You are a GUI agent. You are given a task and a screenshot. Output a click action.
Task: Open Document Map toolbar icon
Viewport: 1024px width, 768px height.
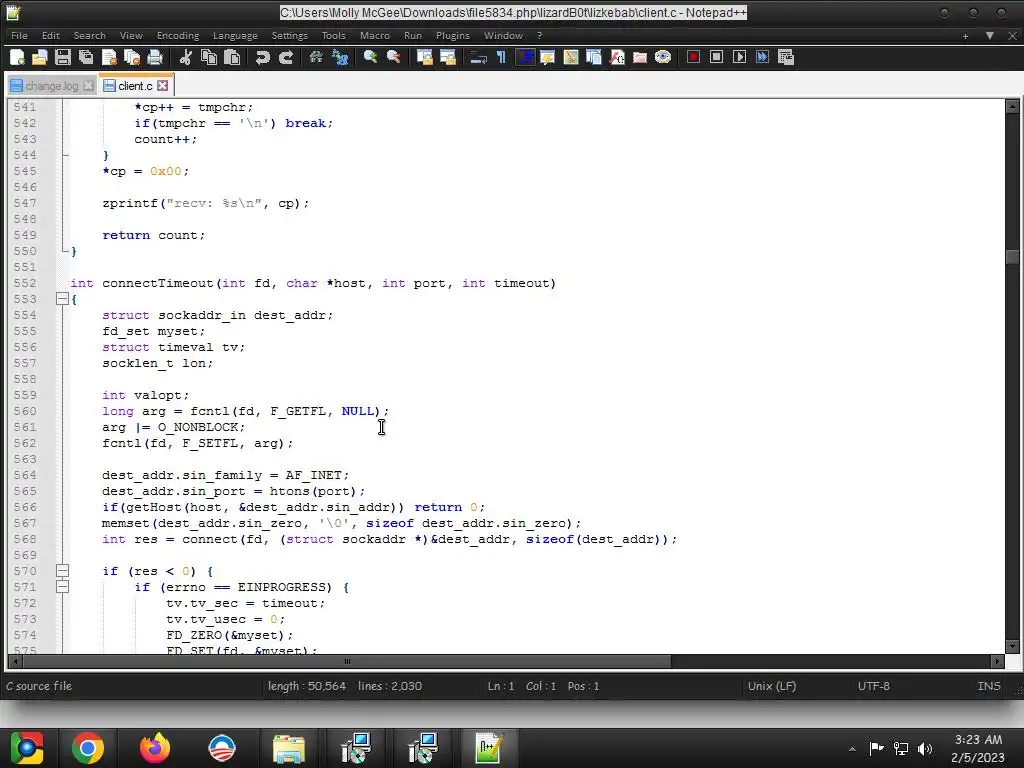coord(571,57)
